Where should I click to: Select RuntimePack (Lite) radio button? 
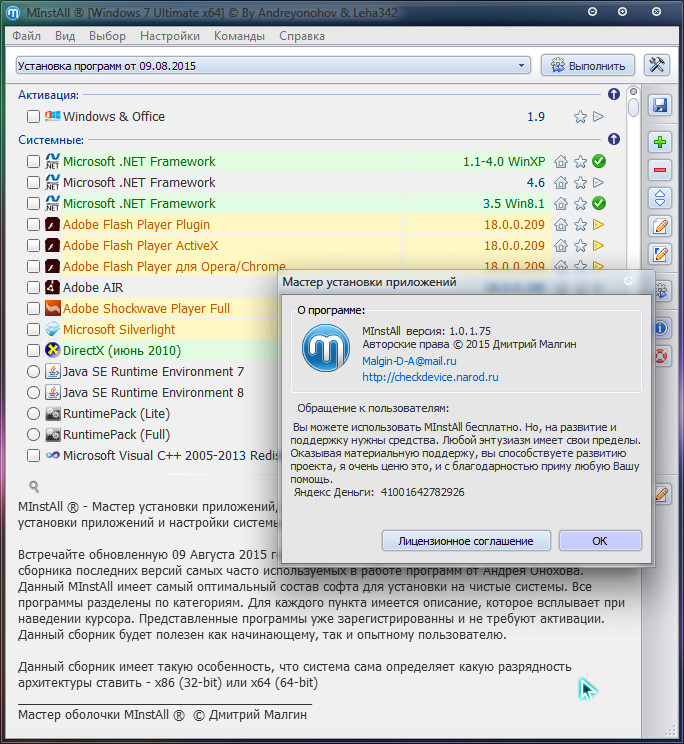(x=33, y=414)
